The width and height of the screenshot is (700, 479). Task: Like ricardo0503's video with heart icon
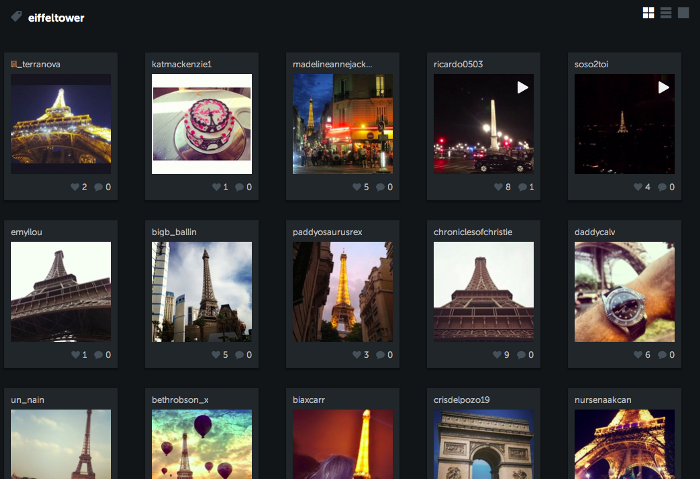coord(498,187)
